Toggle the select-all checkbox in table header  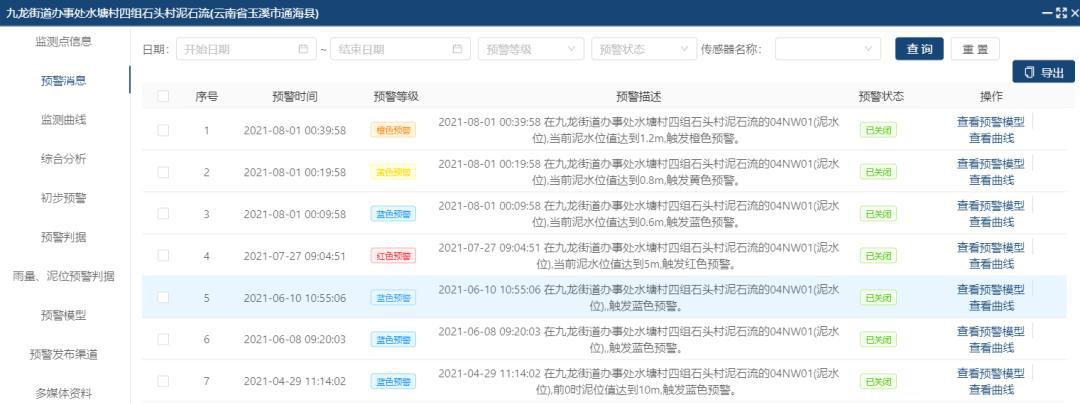point(163,96)
